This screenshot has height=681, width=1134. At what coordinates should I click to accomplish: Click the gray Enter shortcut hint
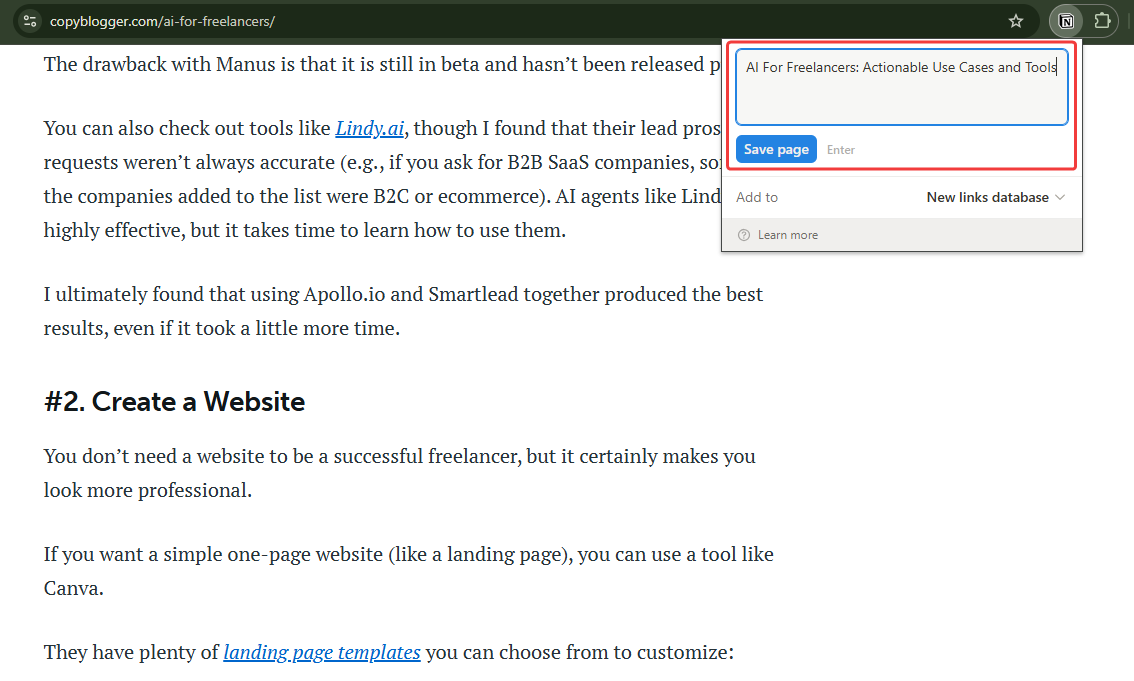[841, 150]
